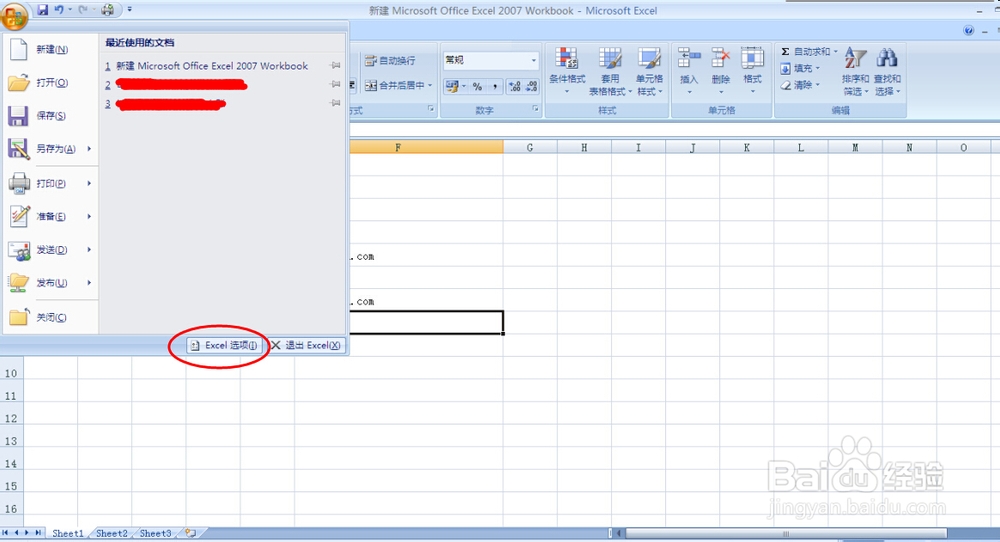The width and height of the screenshot is (1000, 542).
Task: Expand the 发布 submenu arrow
Action: point(89,282)
